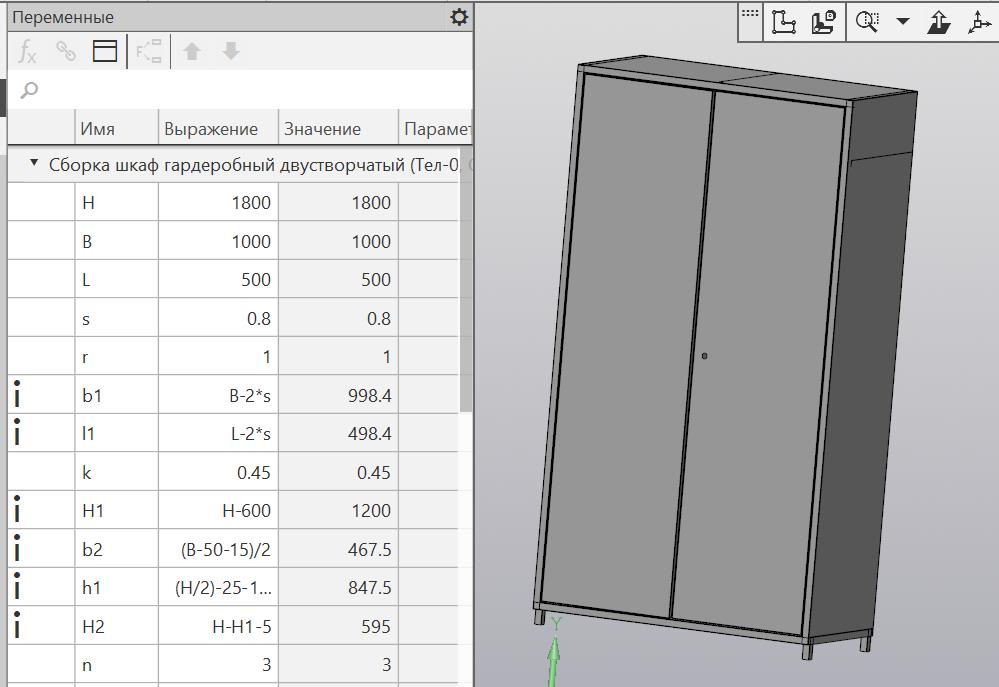Click the value 467.5
The height and width of the screenshot is (687, 999).
pyautogui.click(x=370, y=549)
